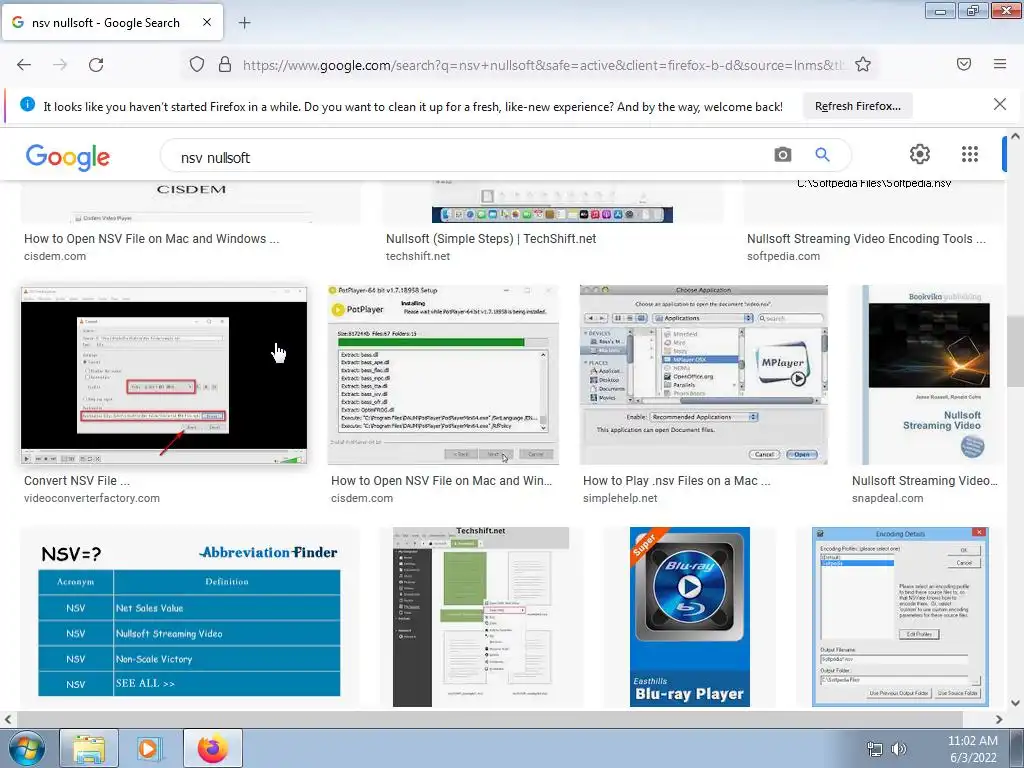Viewport: 1024px width, 768px height.
Task: Open Nullsoft Simple Steps TechShift.net result
Action: (x=491, y=239)
